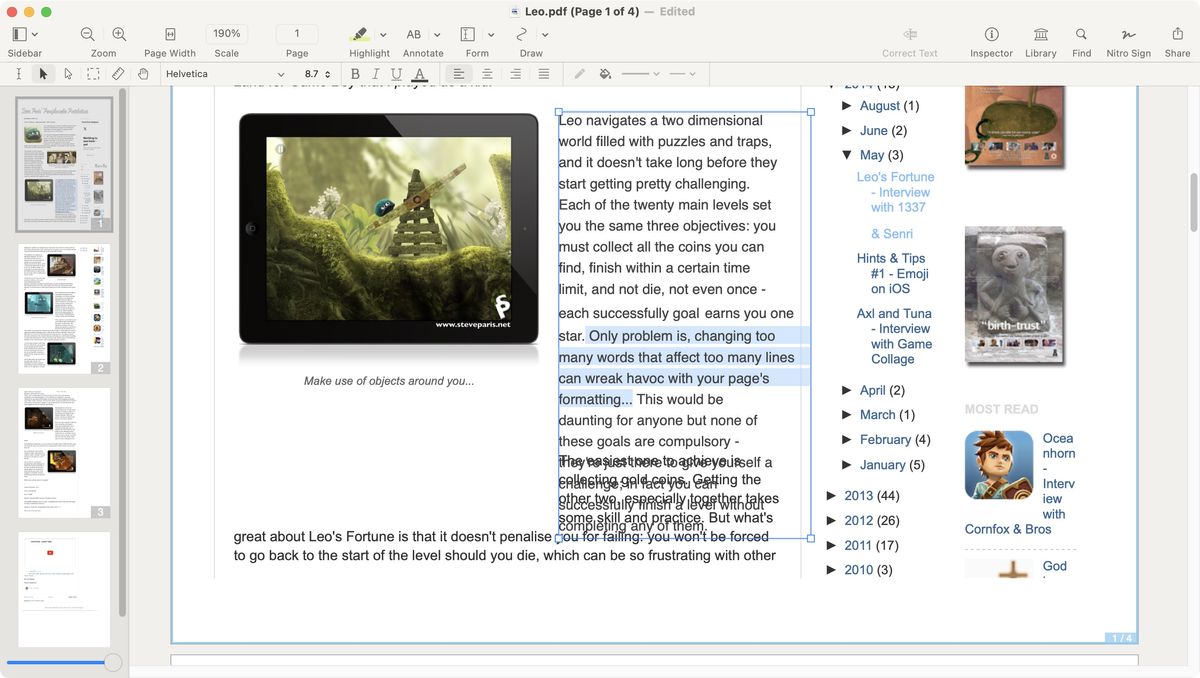Screen dimensions: 1200x678
Task: Select the Highlight tool
Action: [361, 33]
